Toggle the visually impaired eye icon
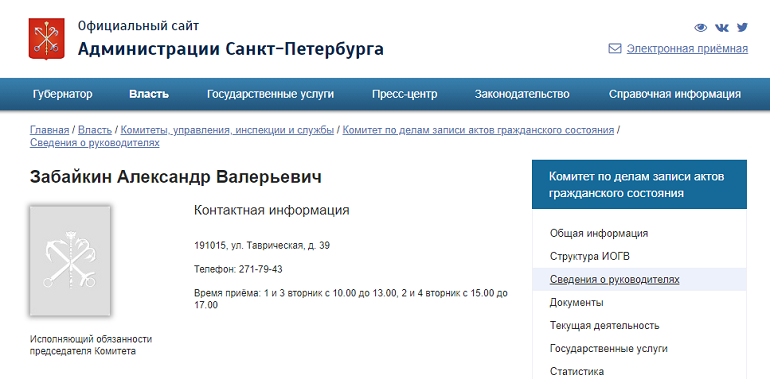 700,27
